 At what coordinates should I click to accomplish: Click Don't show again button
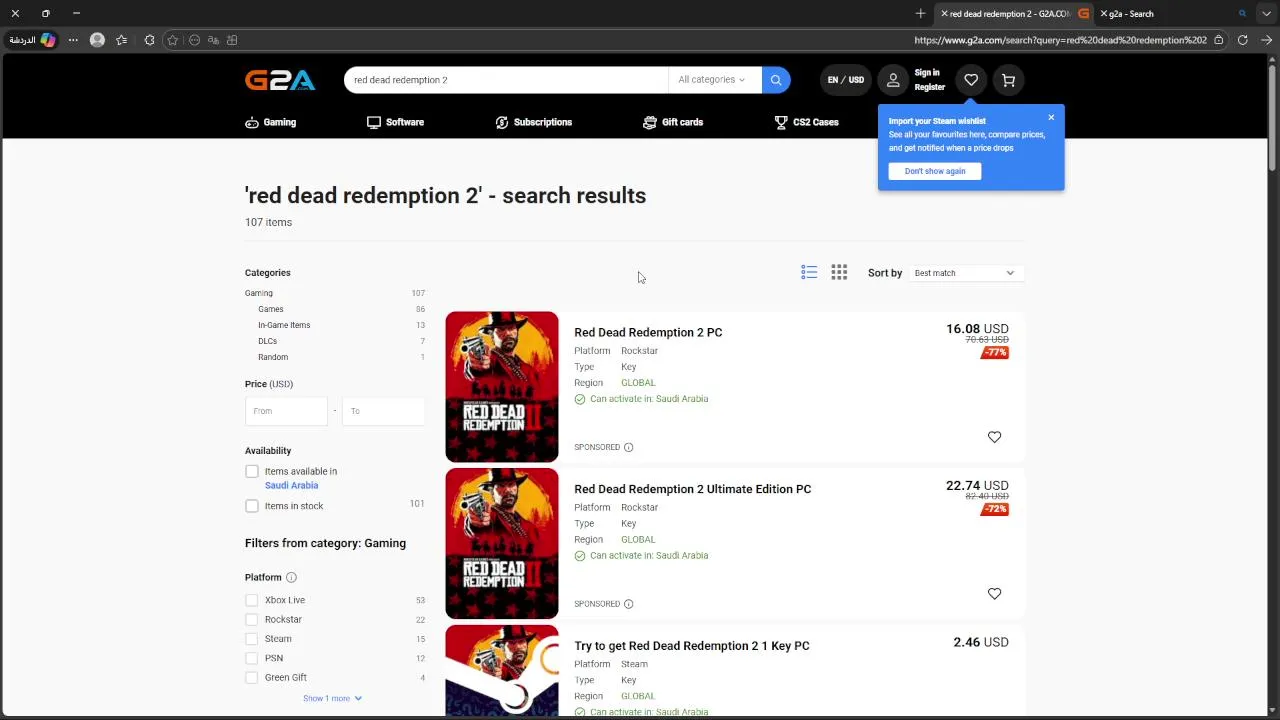tap(935, 171)
